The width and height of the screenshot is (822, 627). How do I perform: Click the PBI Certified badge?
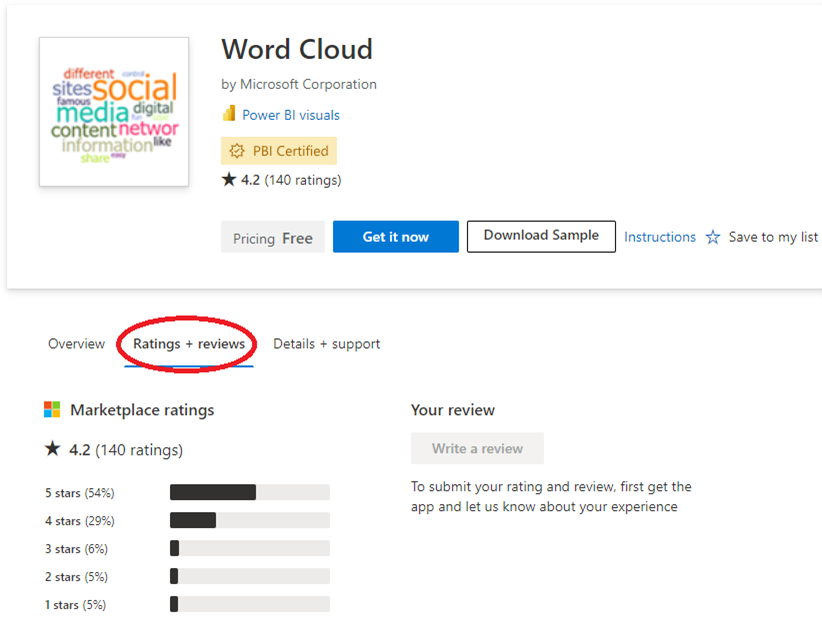[x=279, y=151]
